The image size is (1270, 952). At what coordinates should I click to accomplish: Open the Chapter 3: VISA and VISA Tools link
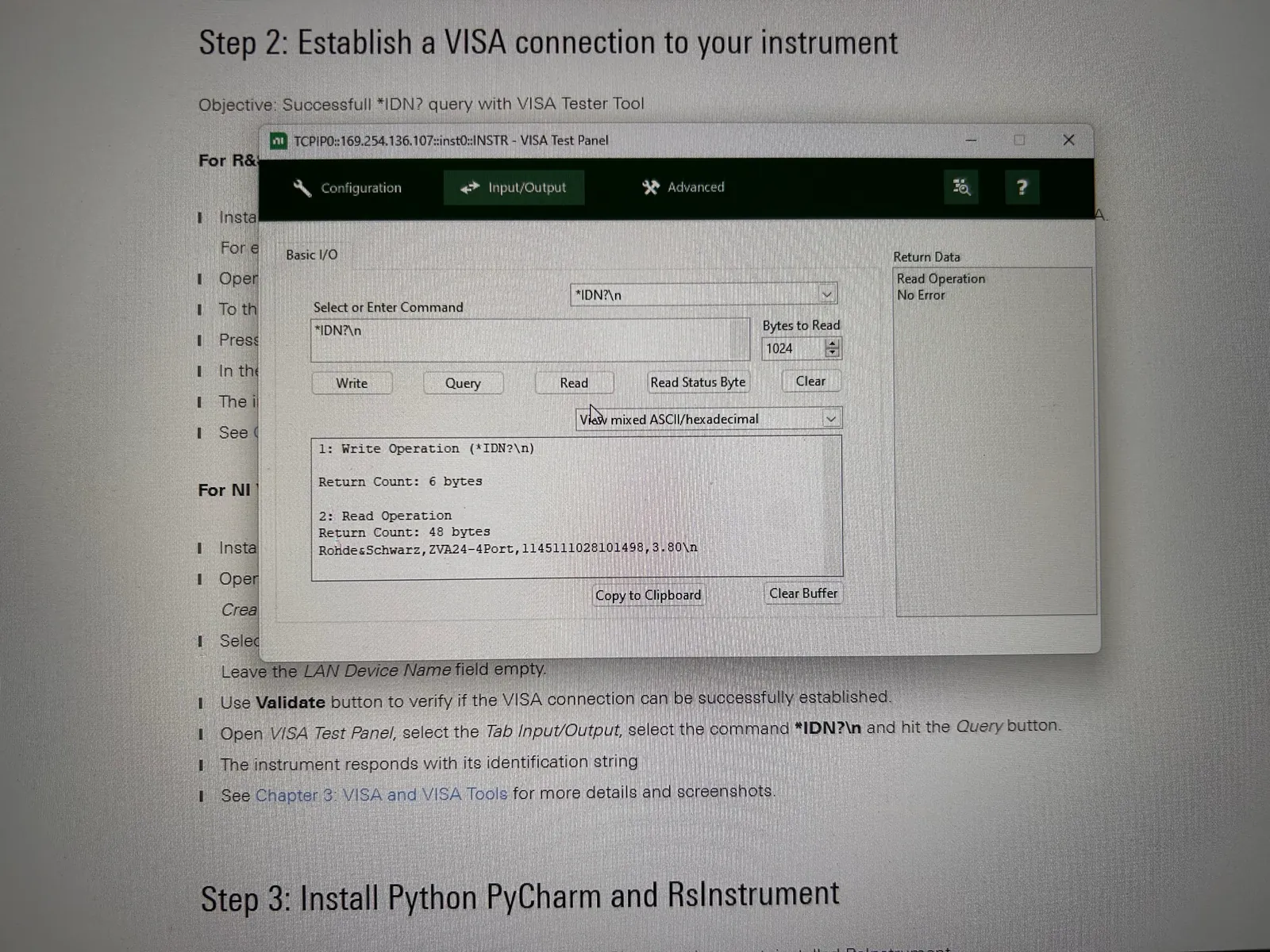pos(381,795)
